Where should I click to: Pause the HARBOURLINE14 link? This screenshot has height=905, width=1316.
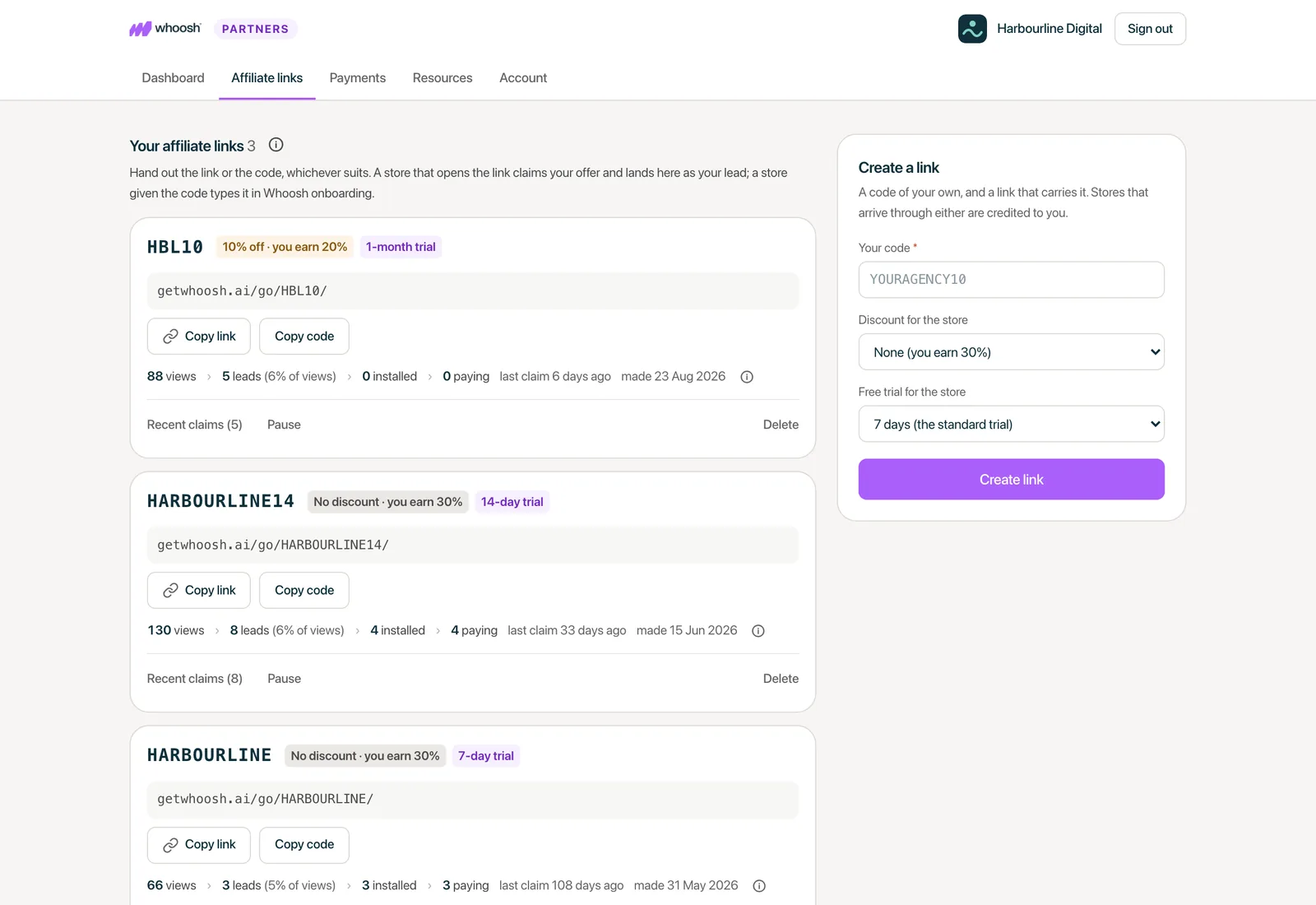284,679
